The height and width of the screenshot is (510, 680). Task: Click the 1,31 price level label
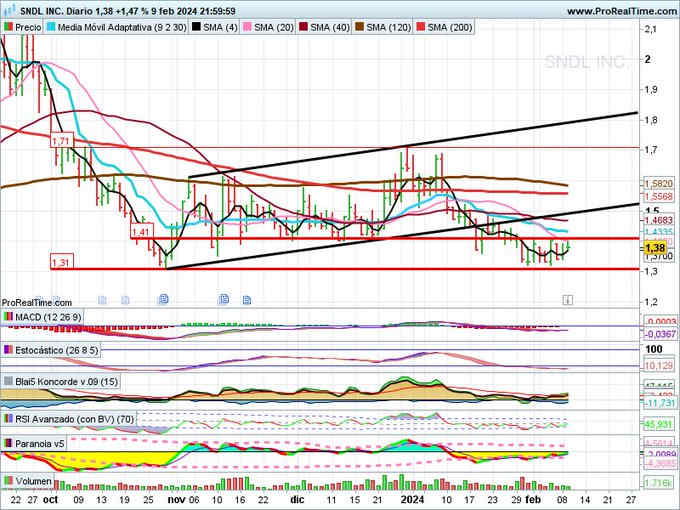[x=61, y=262]
